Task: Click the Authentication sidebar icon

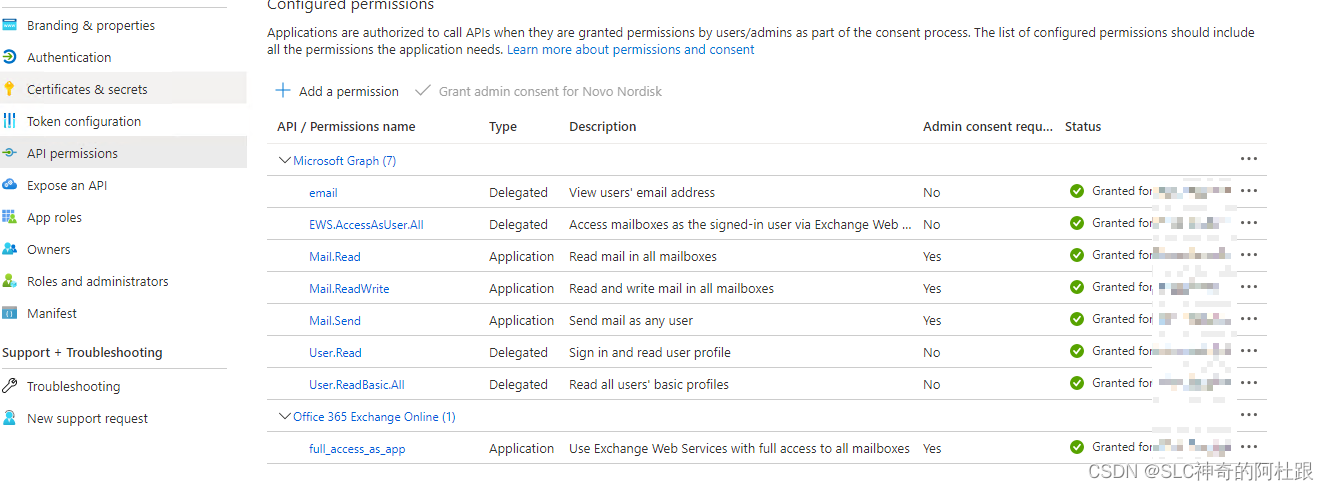Action: coord(9,57)
